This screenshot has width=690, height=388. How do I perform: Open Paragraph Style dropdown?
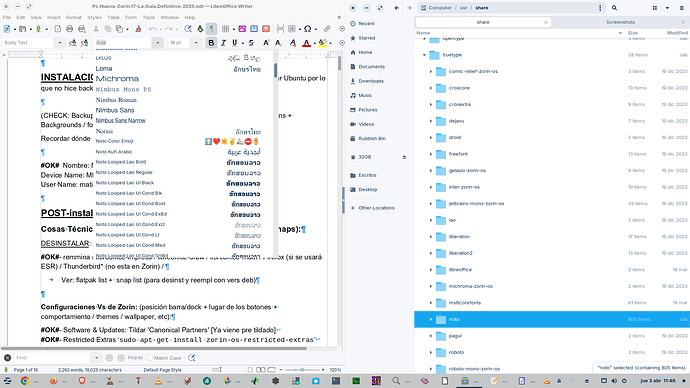(60, 43)
